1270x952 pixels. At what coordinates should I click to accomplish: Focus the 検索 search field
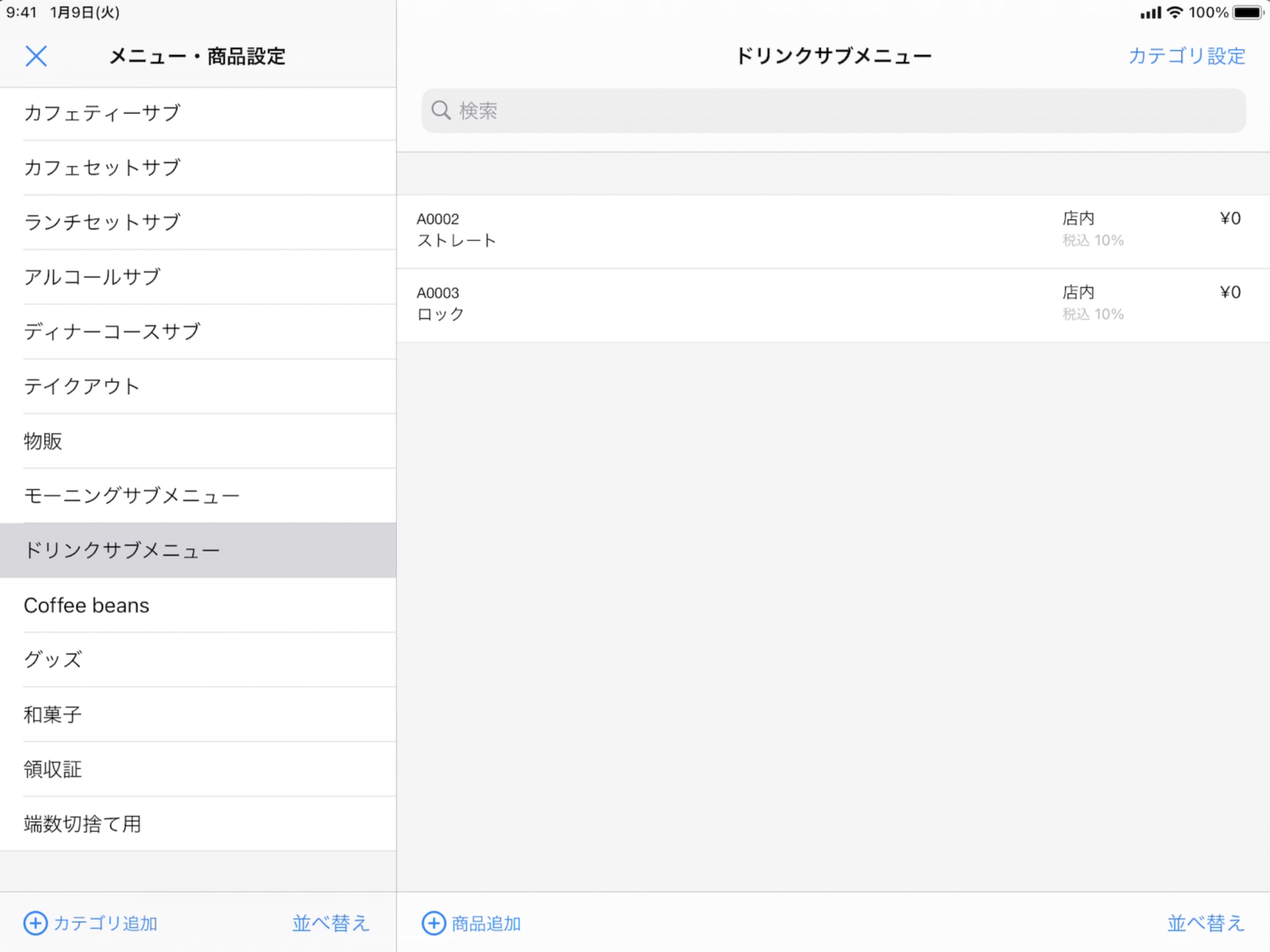pyautogui.click(x=833, y=110)
